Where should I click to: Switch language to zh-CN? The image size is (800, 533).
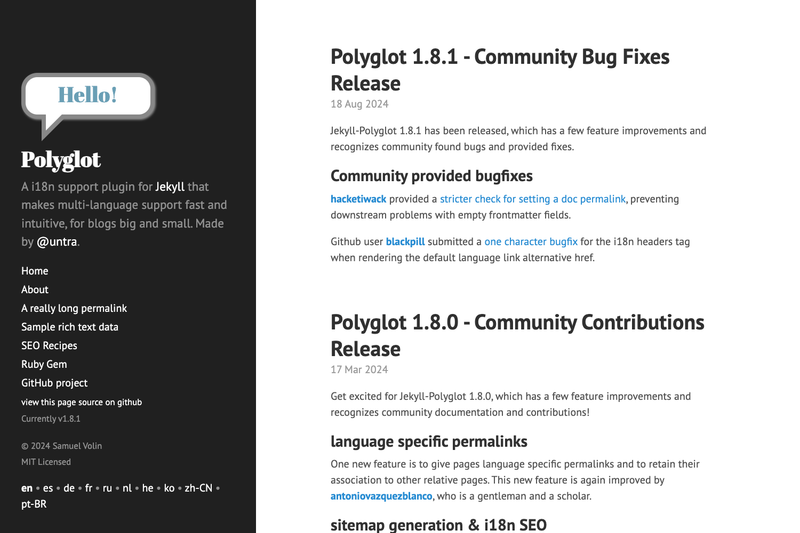(198, 488)
